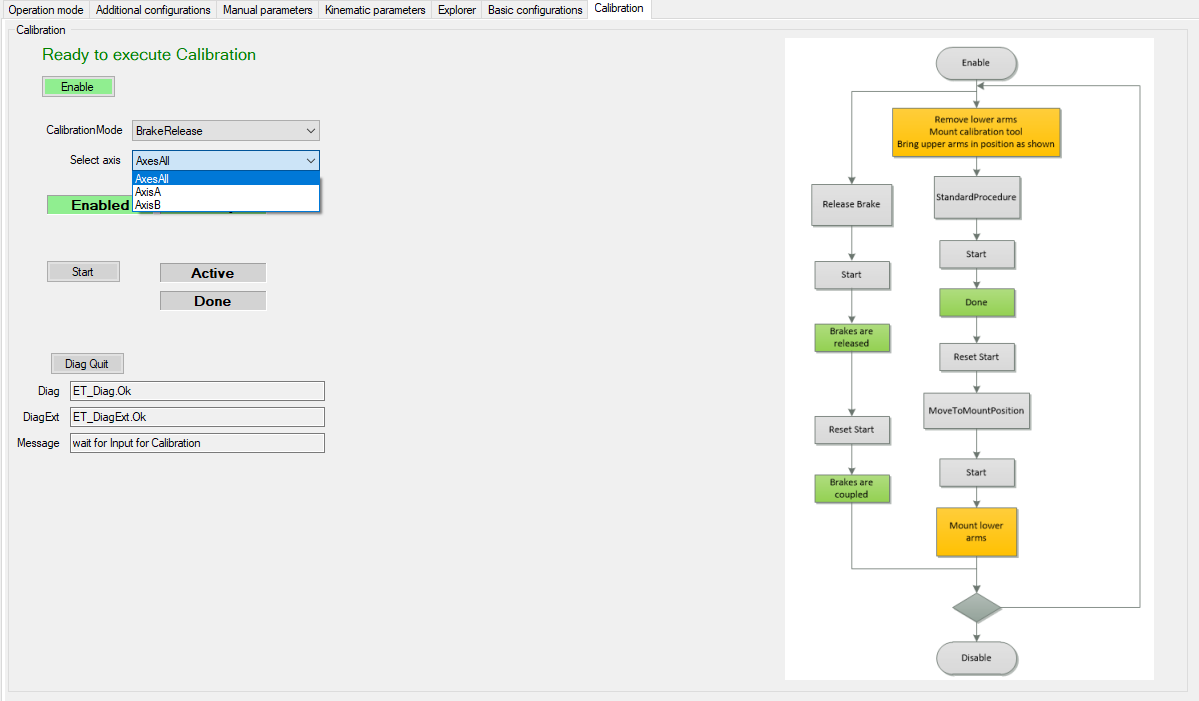Click the Done status indicator
This screenshot has width=1199, height=701.
click(213, 301)
